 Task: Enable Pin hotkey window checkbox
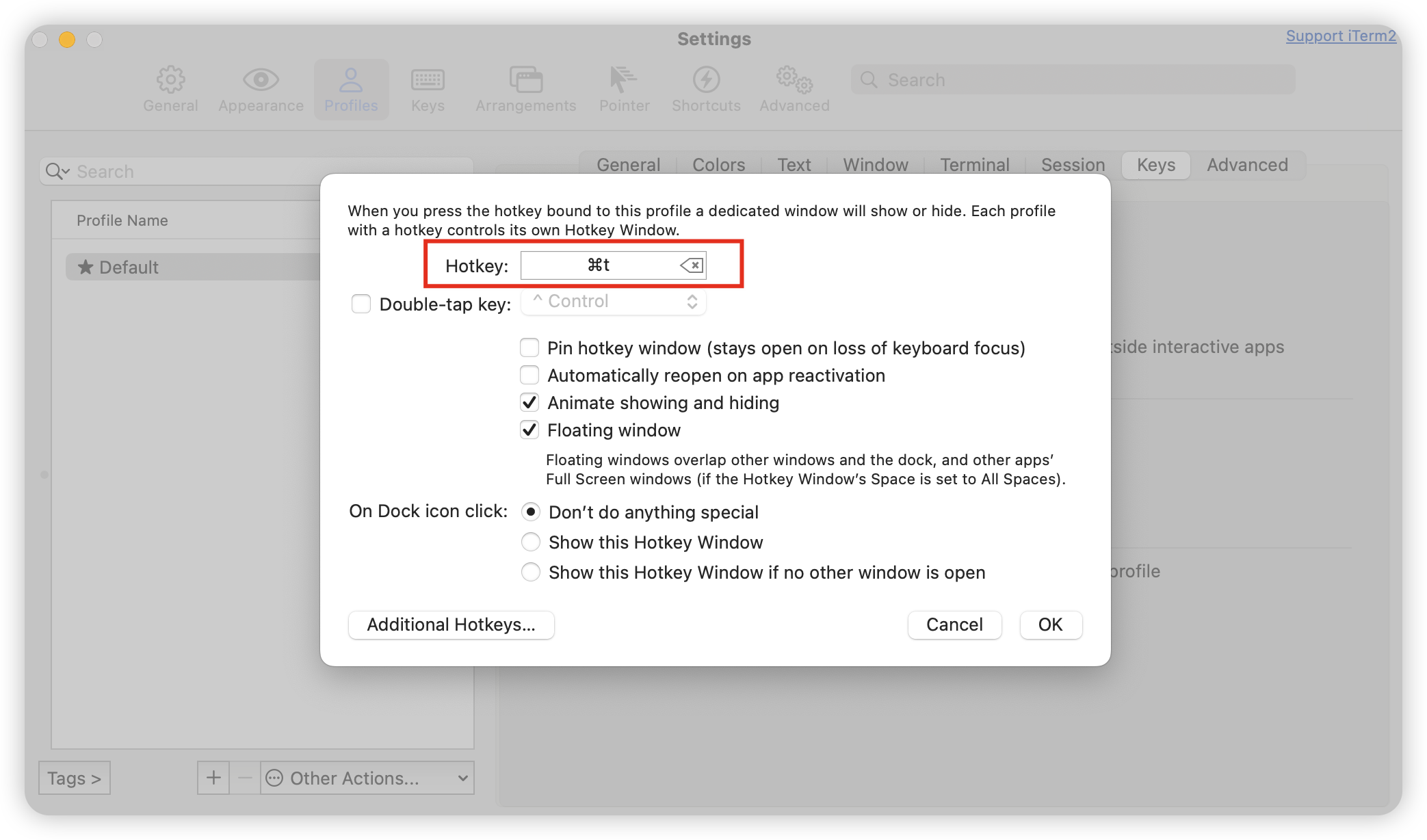pyautogui.click(x=529, y=348)
